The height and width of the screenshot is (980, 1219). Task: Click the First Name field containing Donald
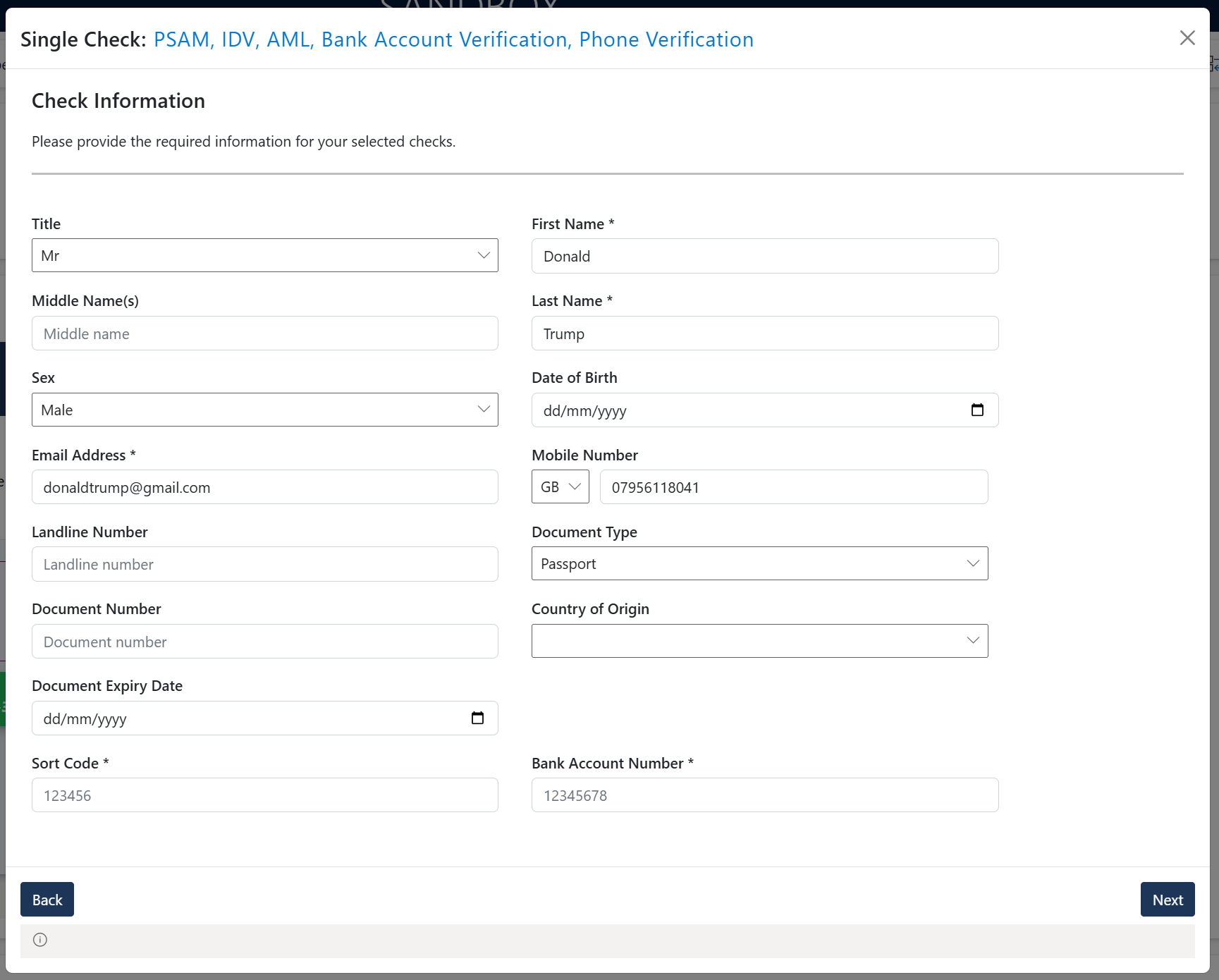(x=765, y=256)
